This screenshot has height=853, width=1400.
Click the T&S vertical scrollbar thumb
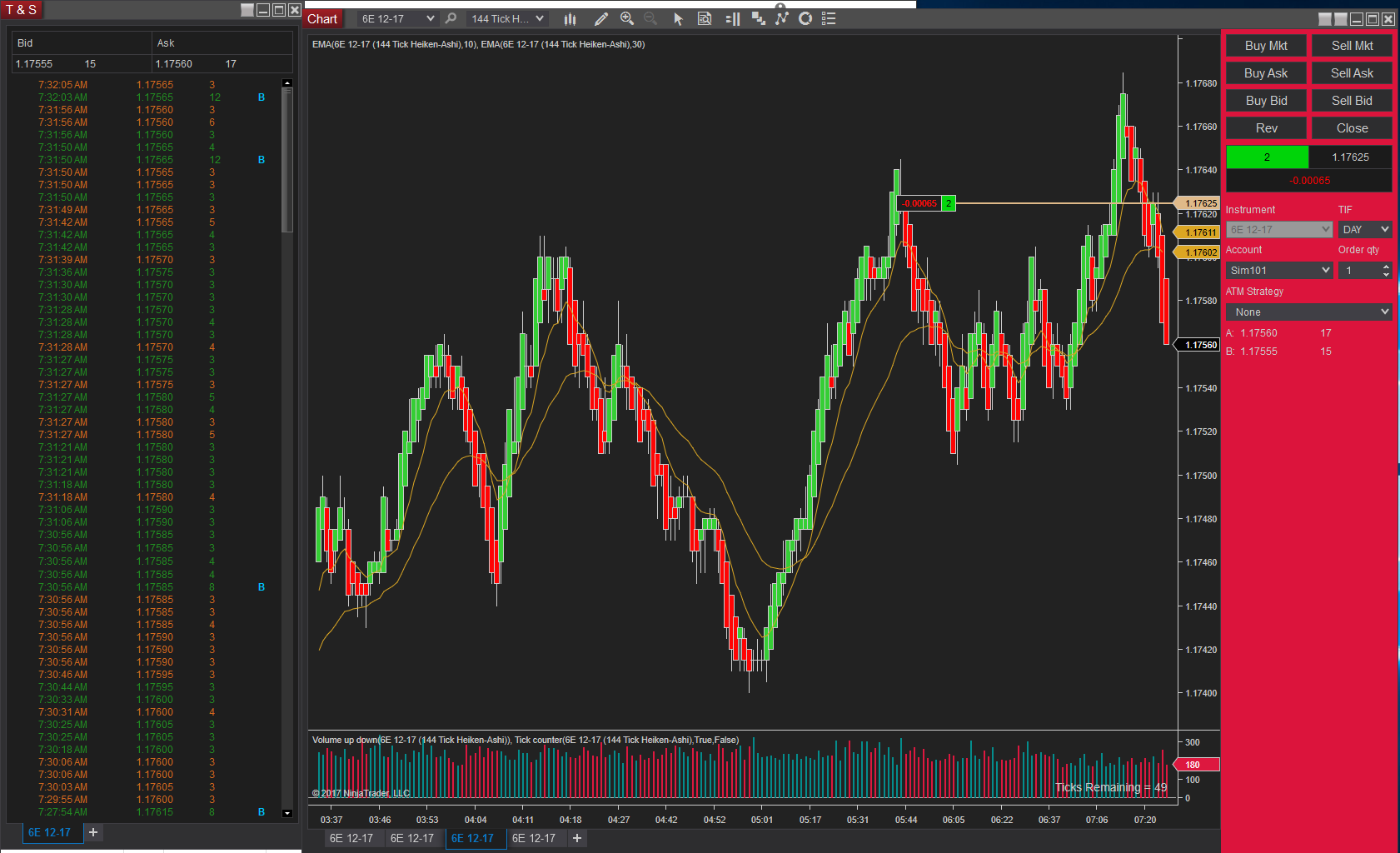click(287, 160)
